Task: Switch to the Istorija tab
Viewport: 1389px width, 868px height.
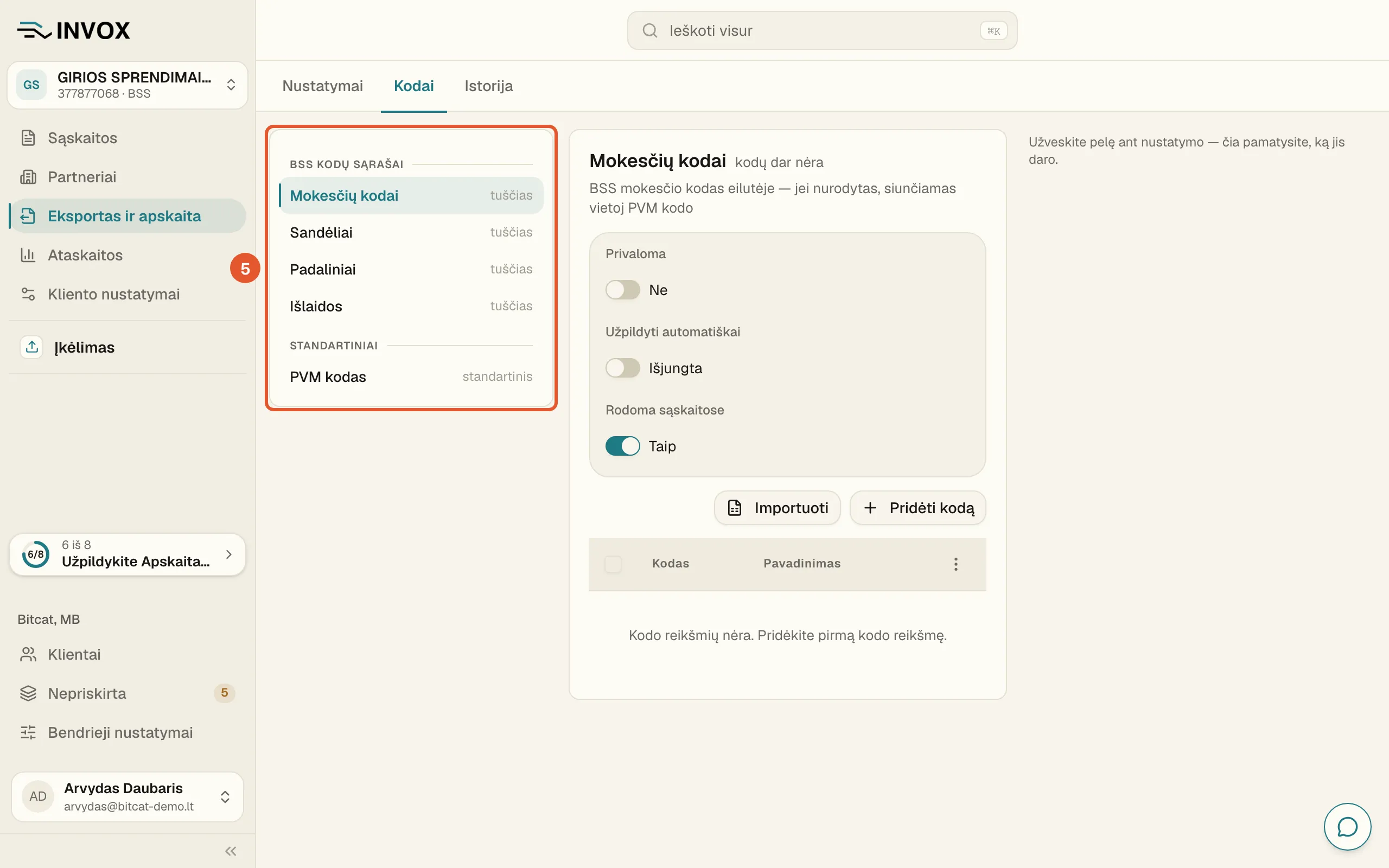Action: 488,86
